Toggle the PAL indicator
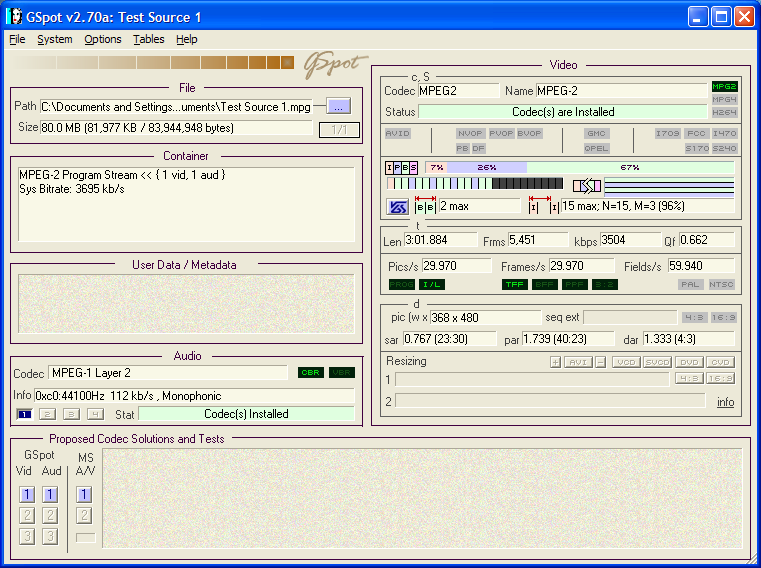Viewport: 761px width, 568px height. point(691,284)
